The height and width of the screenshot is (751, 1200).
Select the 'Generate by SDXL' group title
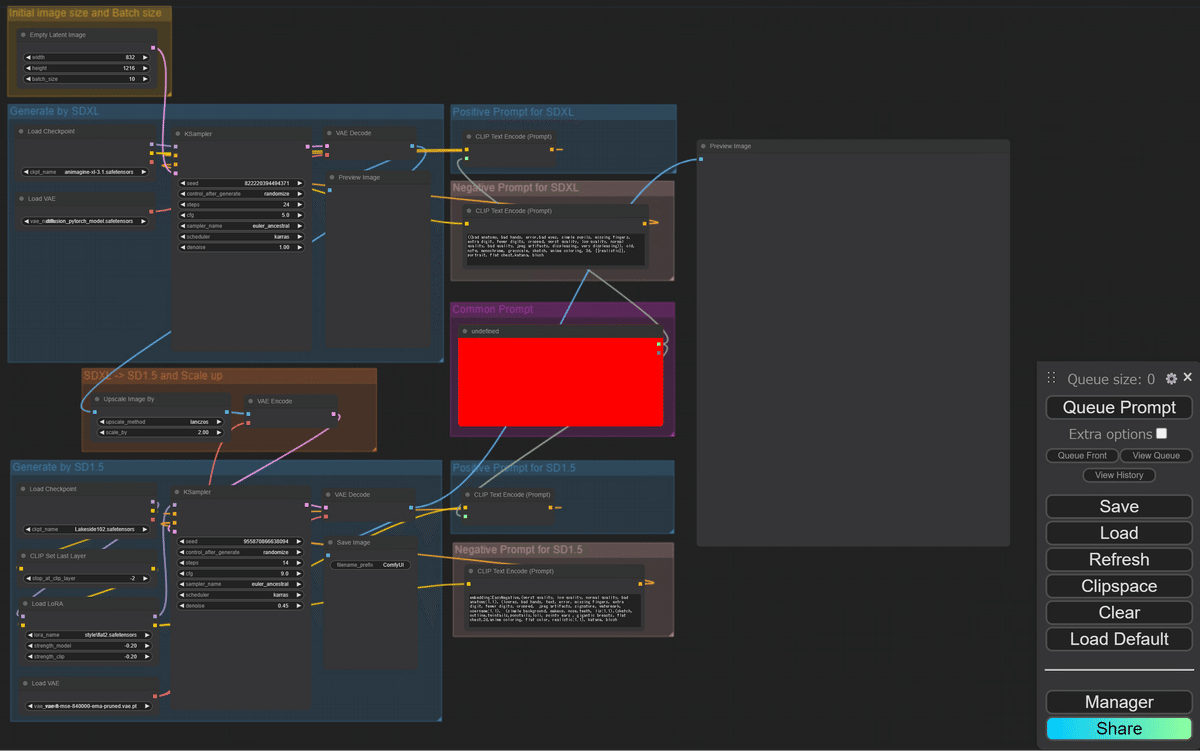tap(55, 112)
